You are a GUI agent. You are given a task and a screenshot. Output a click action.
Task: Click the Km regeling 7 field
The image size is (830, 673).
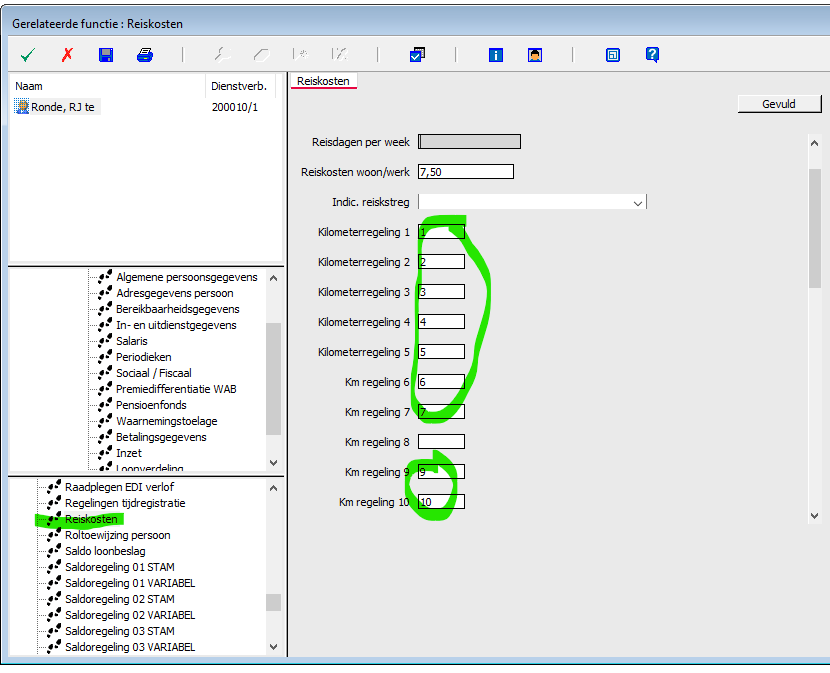pyautogui.click(x=441, y=411)
